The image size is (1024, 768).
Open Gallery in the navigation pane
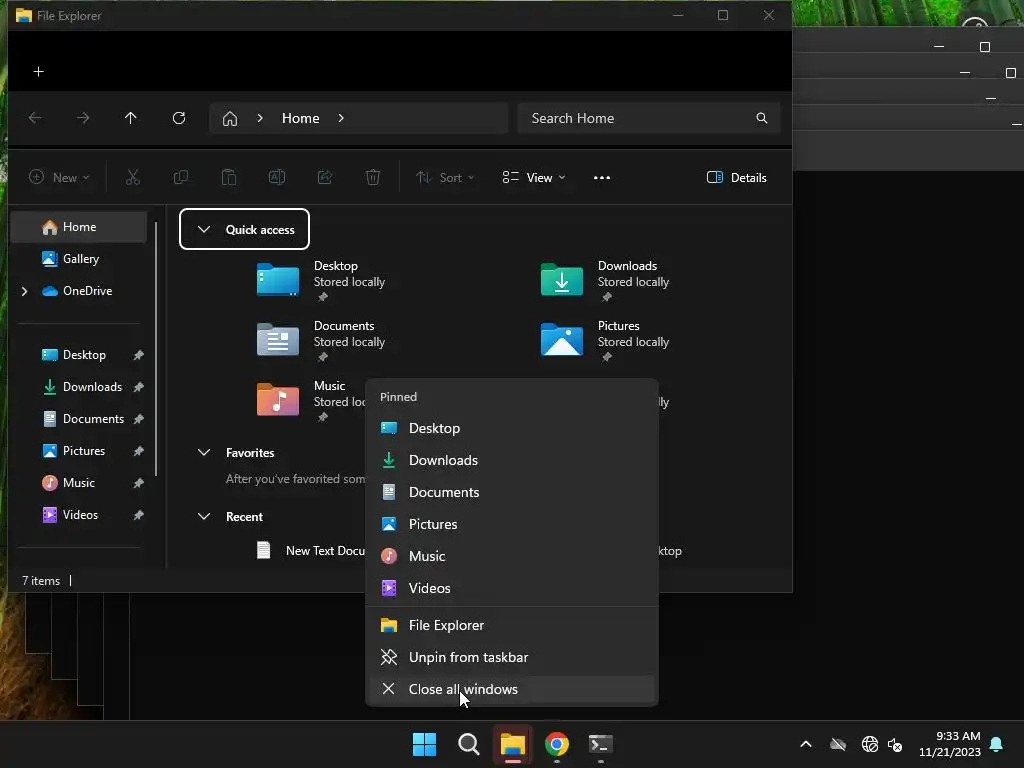coord(79,259)
